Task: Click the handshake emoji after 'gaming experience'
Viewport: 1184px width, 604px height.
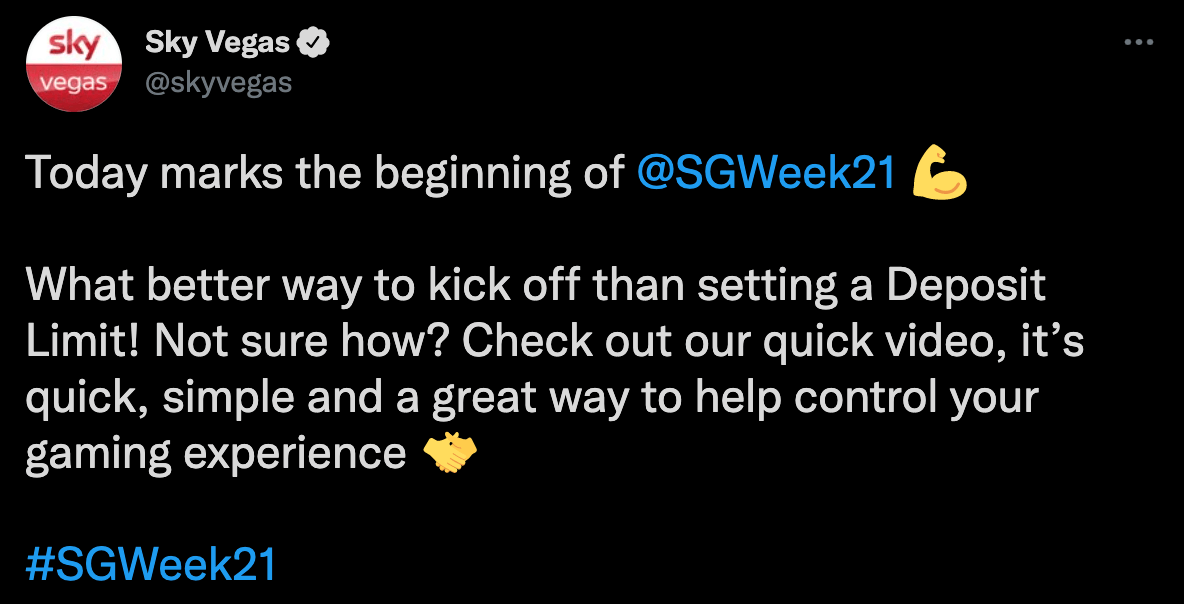Action: [x=450, y=453]
